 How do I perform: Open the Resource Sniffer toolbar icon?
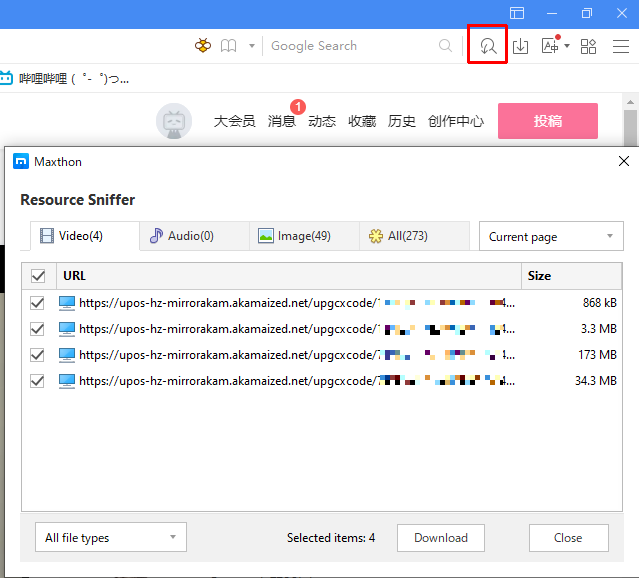[488, 46]
